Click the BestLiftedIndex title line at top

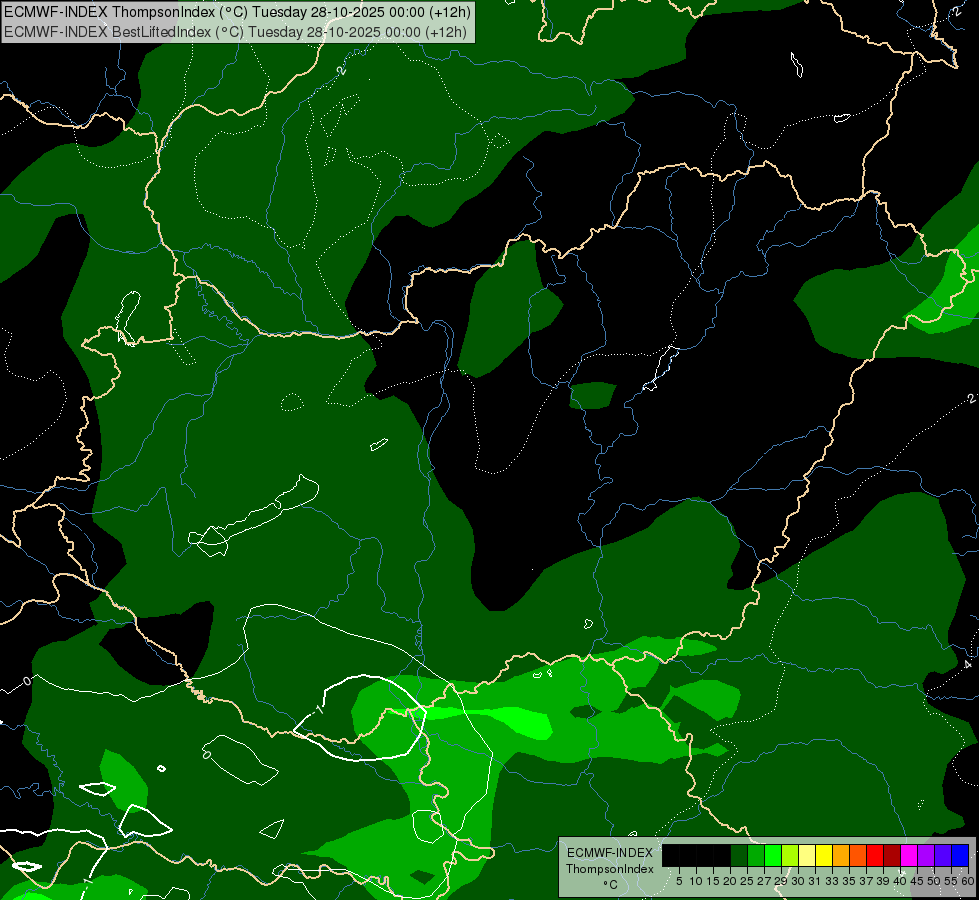pyautogui.click(x=235, y=31)
